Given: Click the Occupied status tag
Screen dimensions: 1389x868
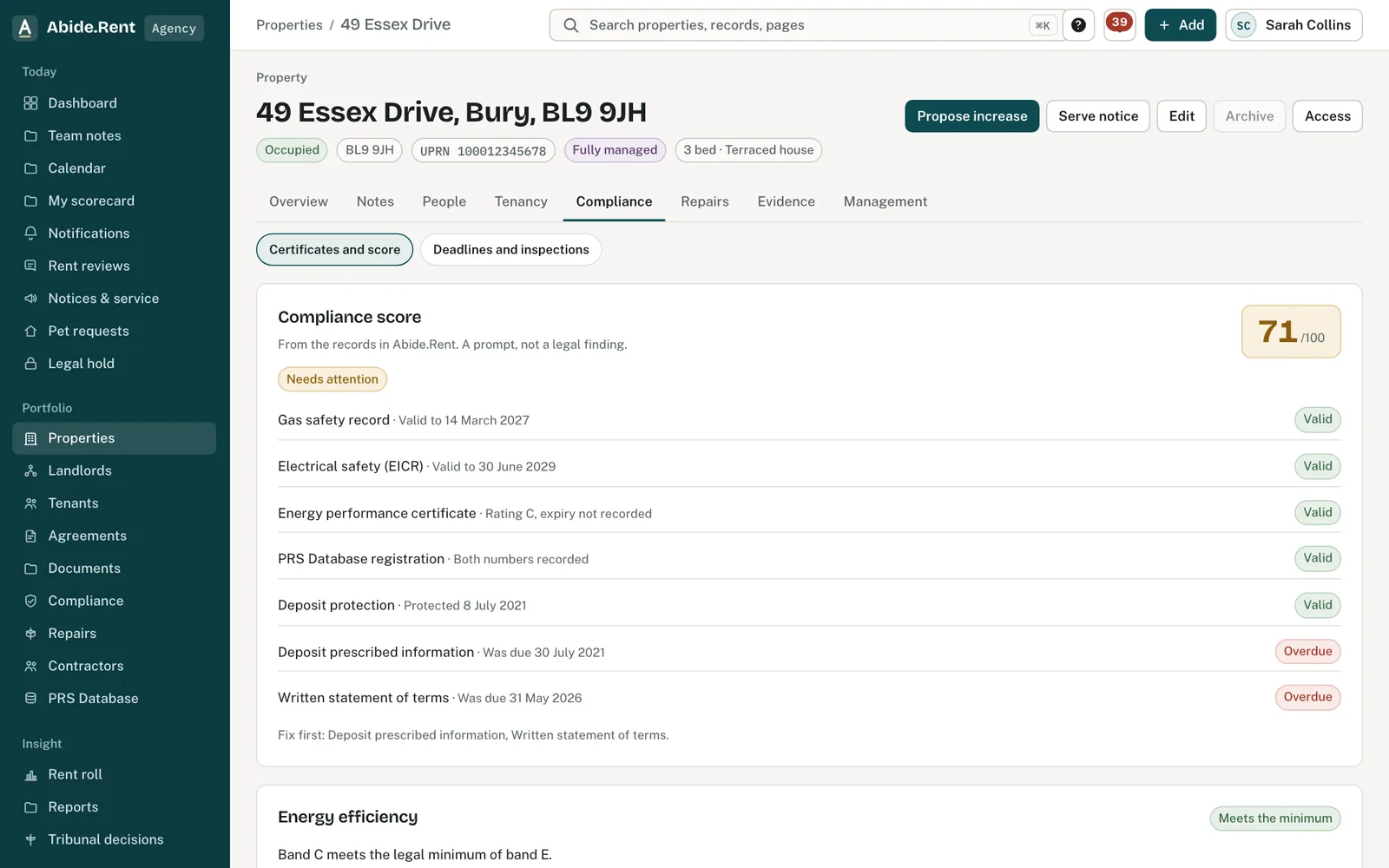Looking at the screenshot, I should tap(292, 150).
